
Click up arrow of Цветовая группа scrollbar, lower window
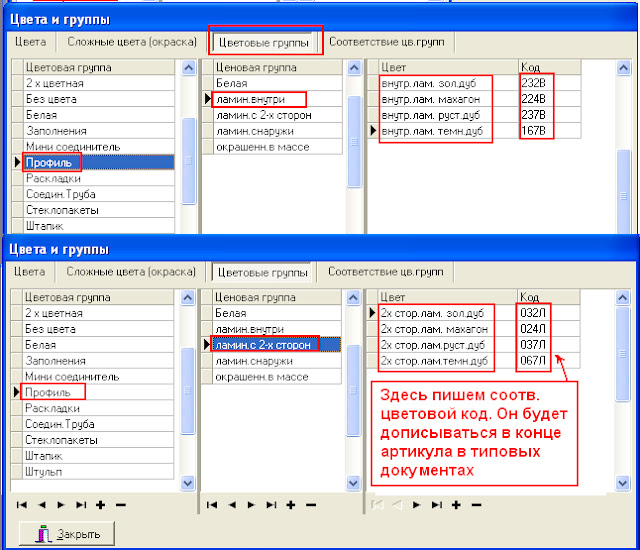point(187,297)
